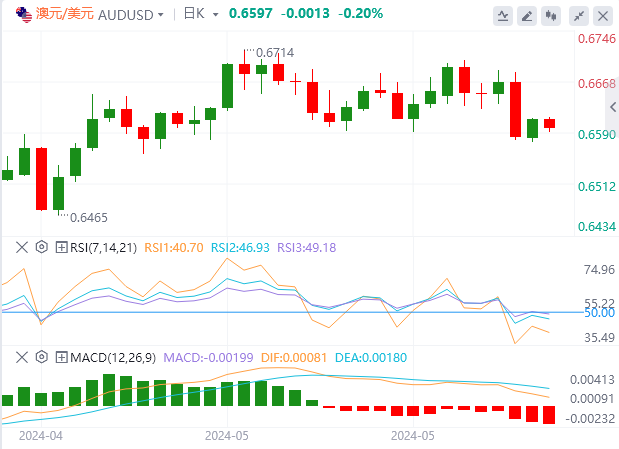Click the RSI 35.49 axis label
The image size is (619, 449).
[x=599, y=338]
